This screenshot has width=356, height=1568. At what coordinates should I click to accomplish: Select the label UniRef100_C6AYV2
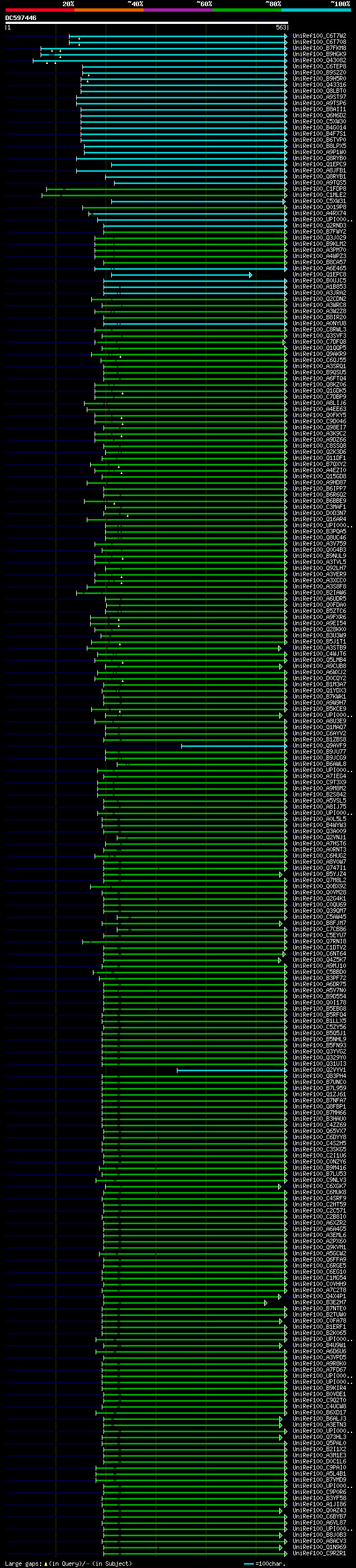click(x=319, y=733)
